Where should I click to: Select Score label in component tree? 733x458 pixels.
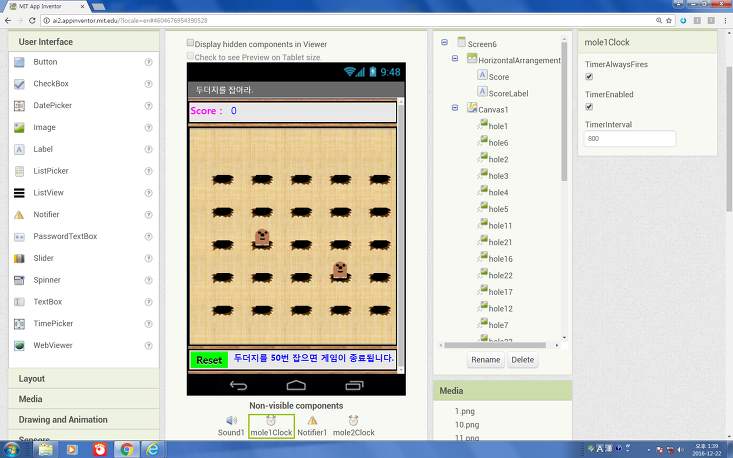499,77
